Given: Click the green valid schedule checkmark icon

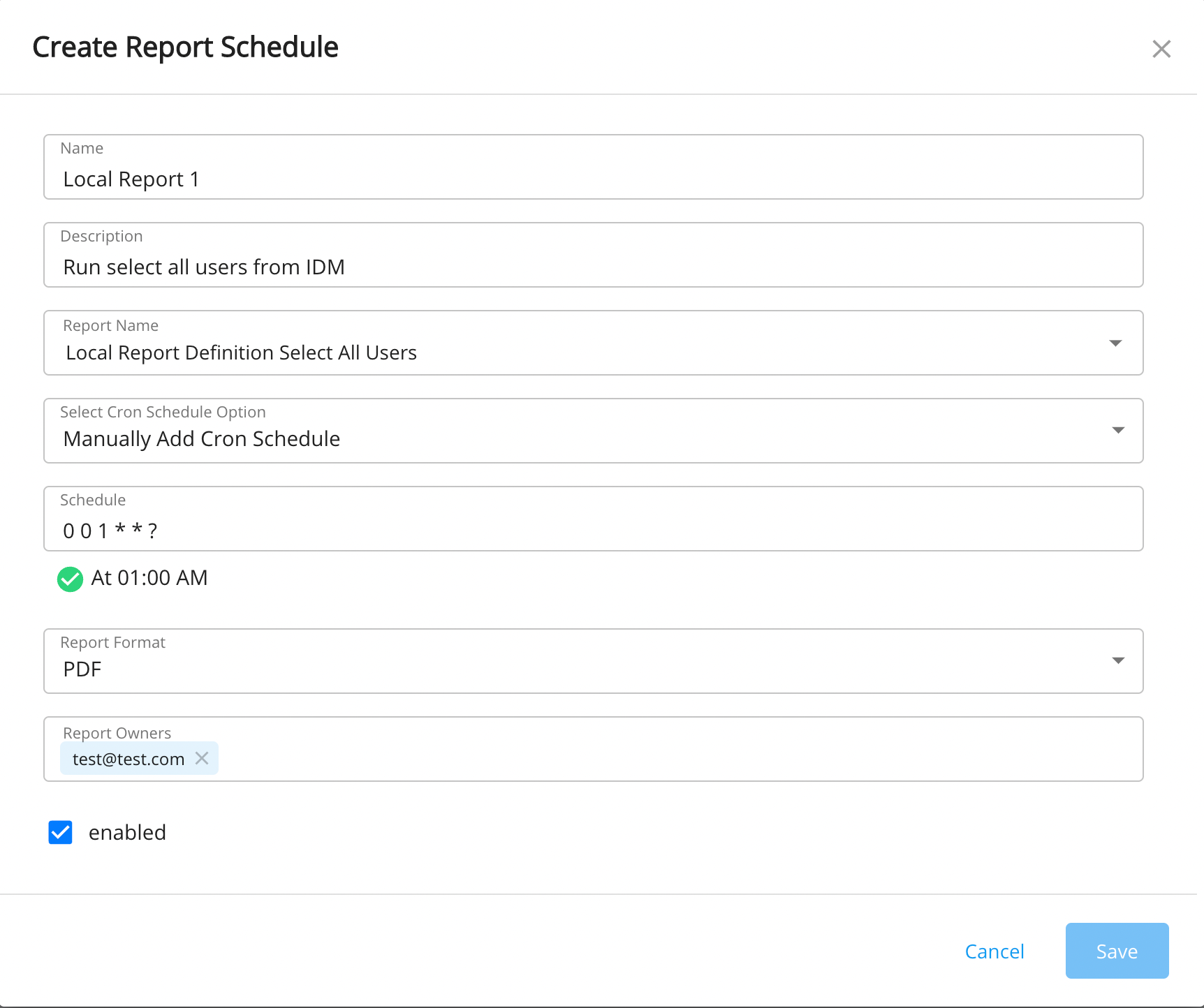Looking at the screenshot, I should tap(70, 579).
